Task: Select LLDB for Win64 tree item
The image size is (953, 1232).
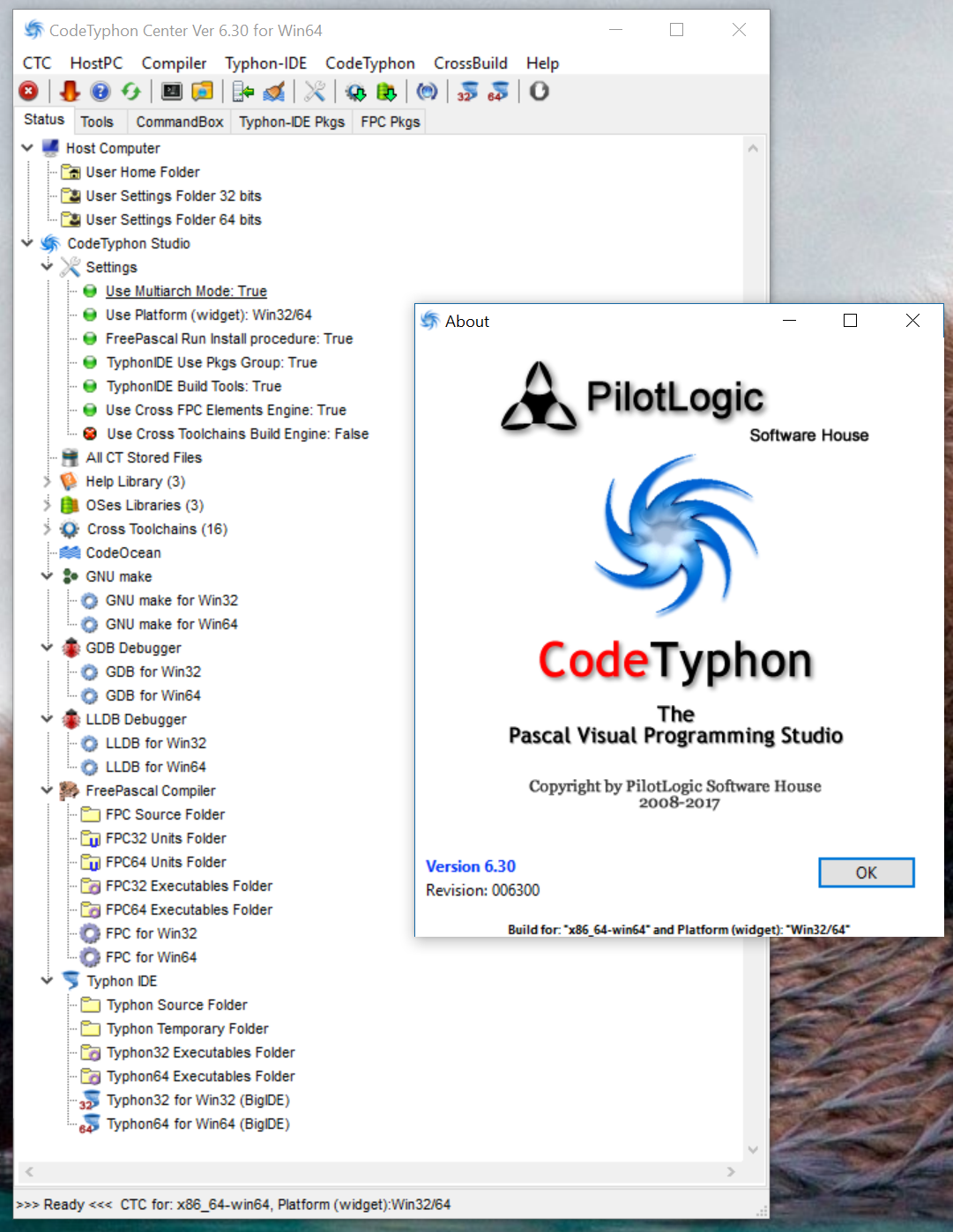Action: 155,767
